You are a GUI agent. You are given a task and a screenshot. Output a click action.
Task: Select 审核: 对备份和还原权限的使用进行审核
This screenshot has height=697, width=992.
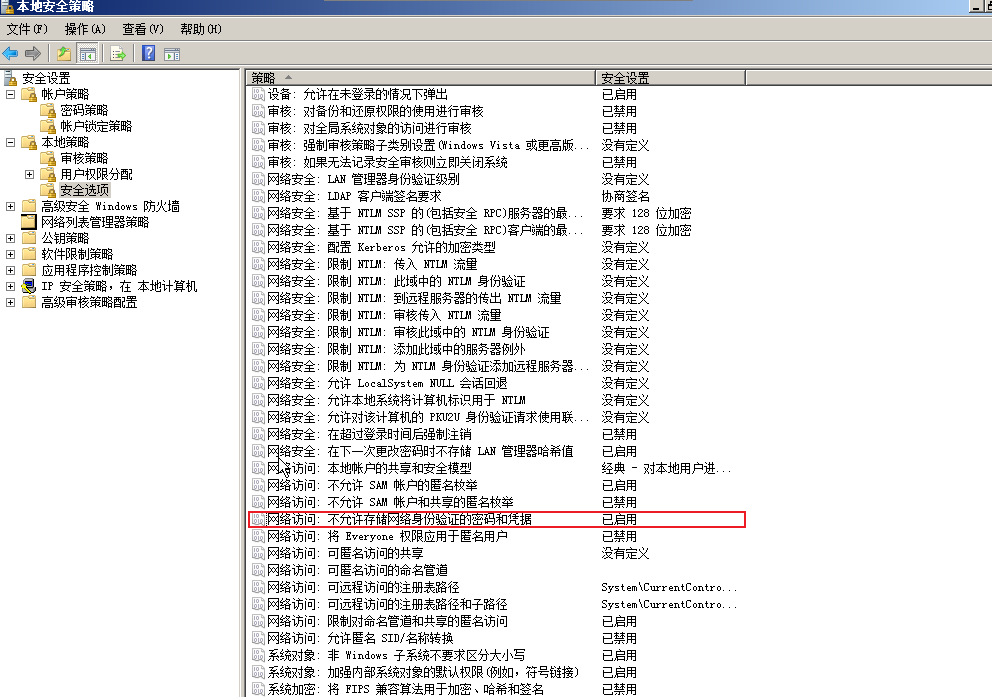[x=375, y=111]
